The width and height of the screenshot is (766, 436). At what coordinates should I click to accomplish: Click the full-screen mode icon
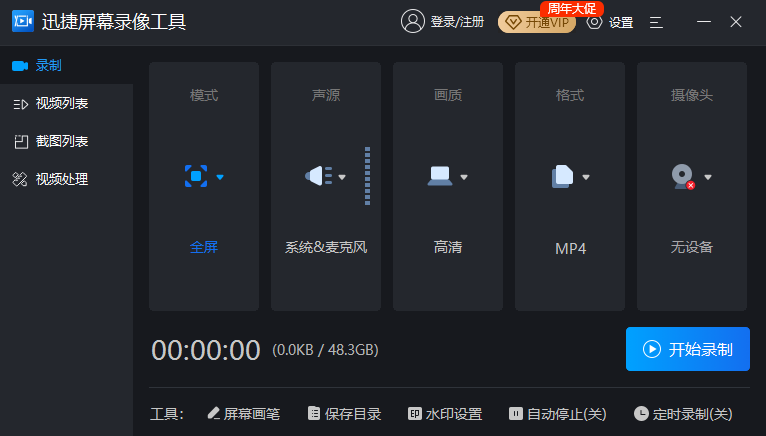click(196, 176)
